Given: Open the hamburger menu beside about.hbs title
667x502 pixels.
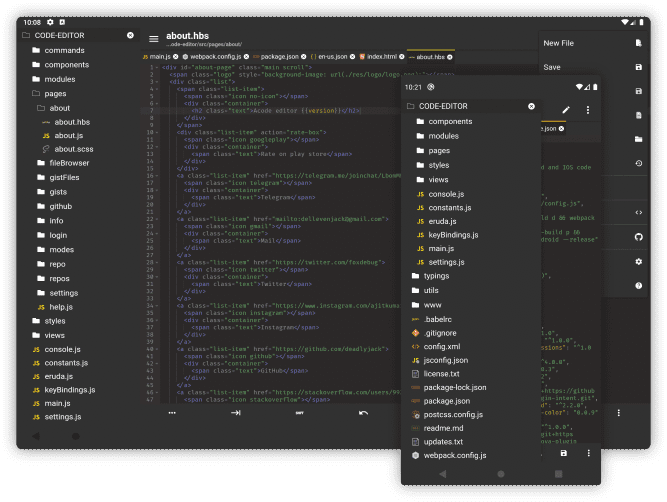Looking at the screenshot, I should [x=154, y=39].
